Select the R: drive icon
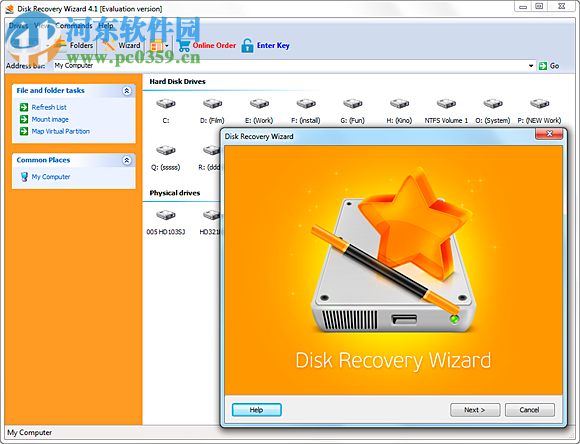 point(212,150)
